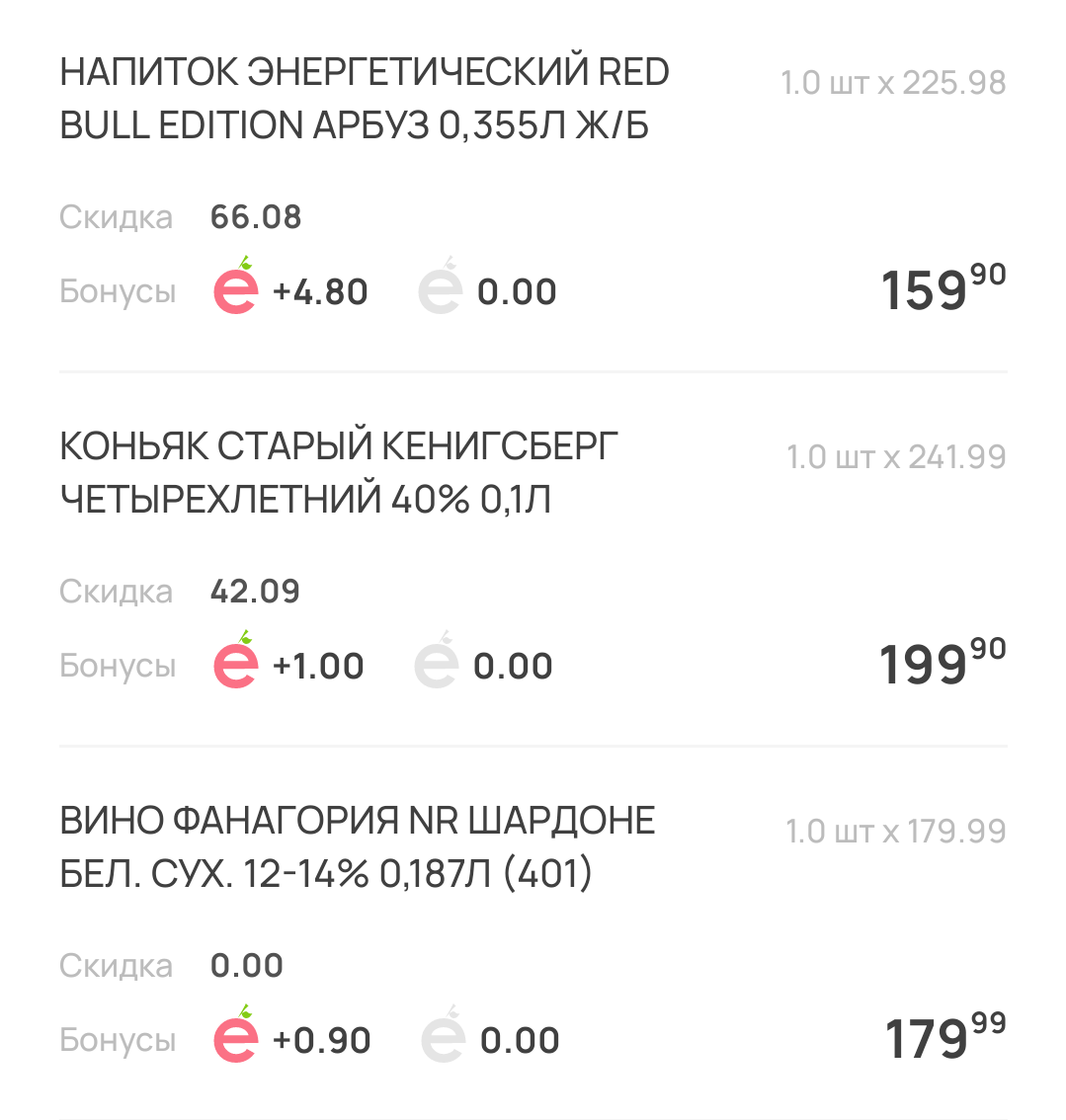The image size is (1066, 1120).
Task: Tap the gray bonus icon on Red Bull row
Action: click(440, 285)
